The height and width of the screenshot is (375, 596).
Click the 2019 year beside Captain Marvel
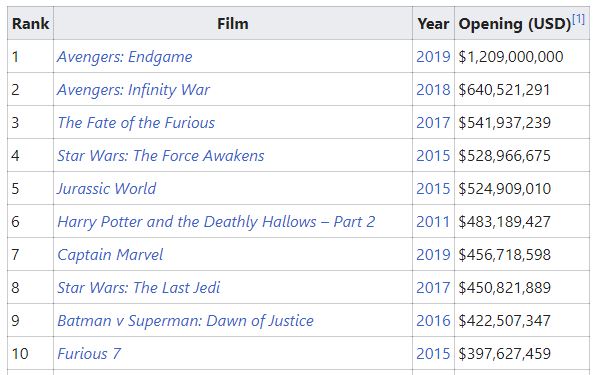point(433,255)
